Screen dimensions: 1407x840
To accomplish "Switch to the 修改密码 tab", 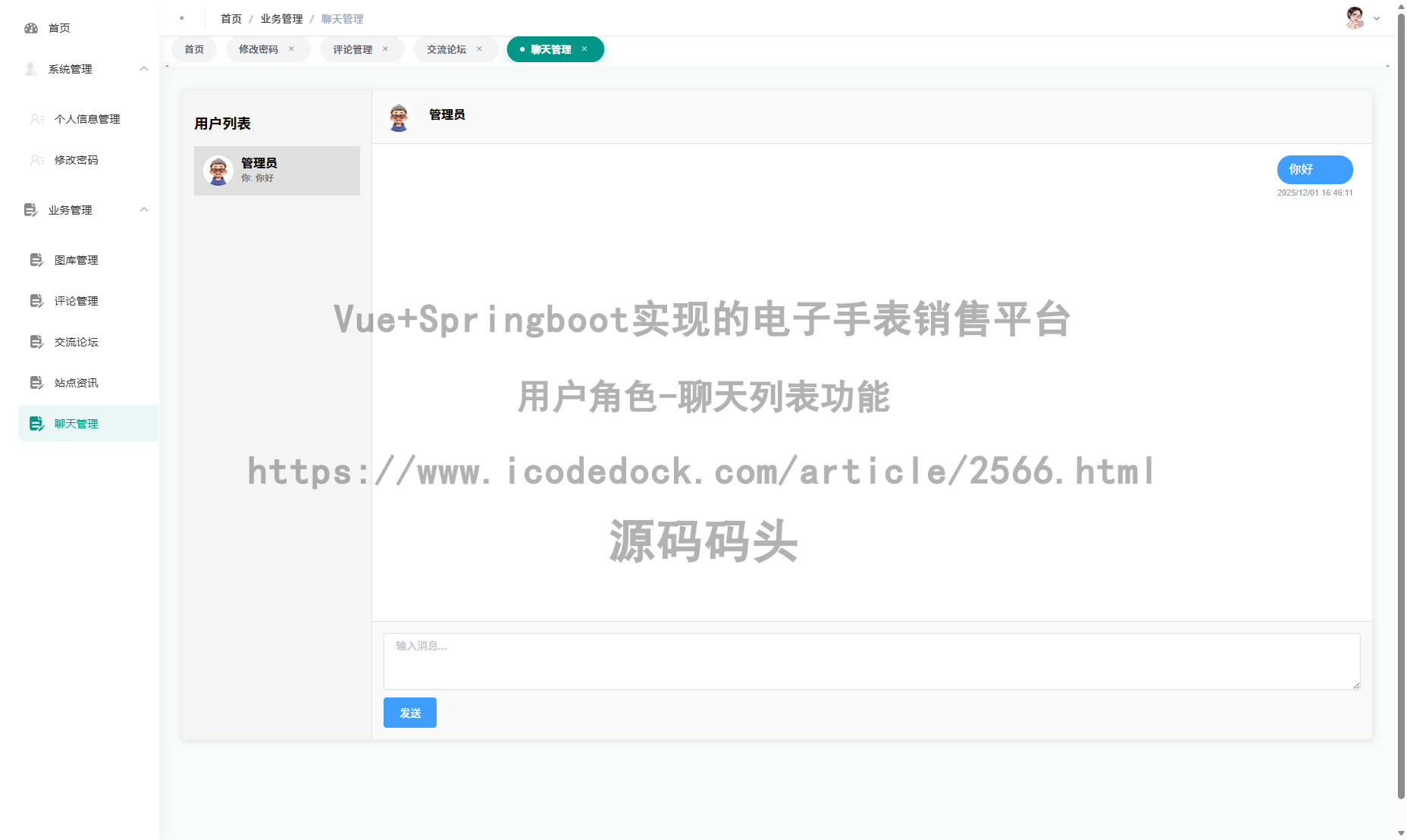I will (x=259, y=49).
